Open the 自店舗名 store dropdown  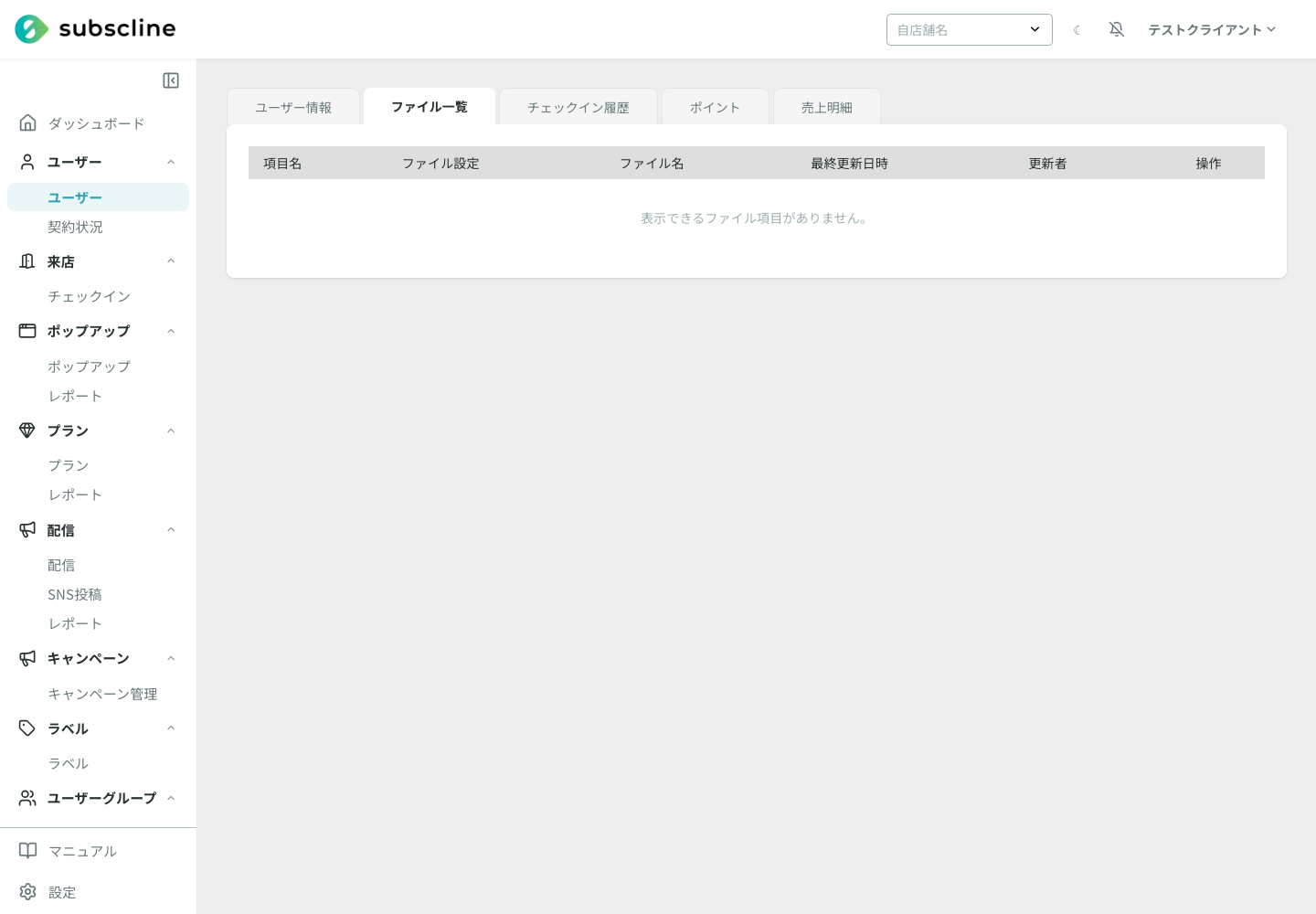(970, 29)
